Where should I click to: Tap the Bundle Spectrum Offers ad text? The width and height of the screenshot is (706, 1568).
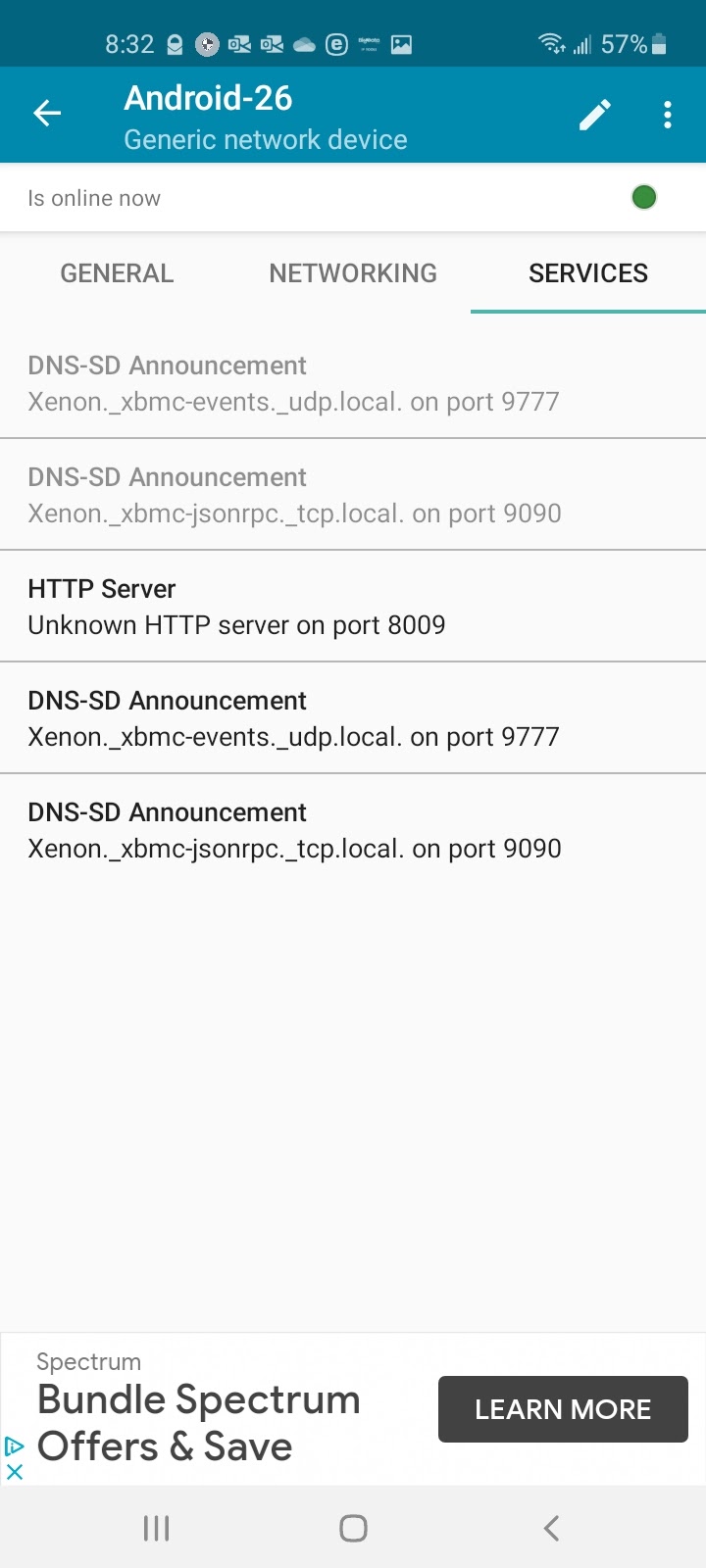[198, 1423]
